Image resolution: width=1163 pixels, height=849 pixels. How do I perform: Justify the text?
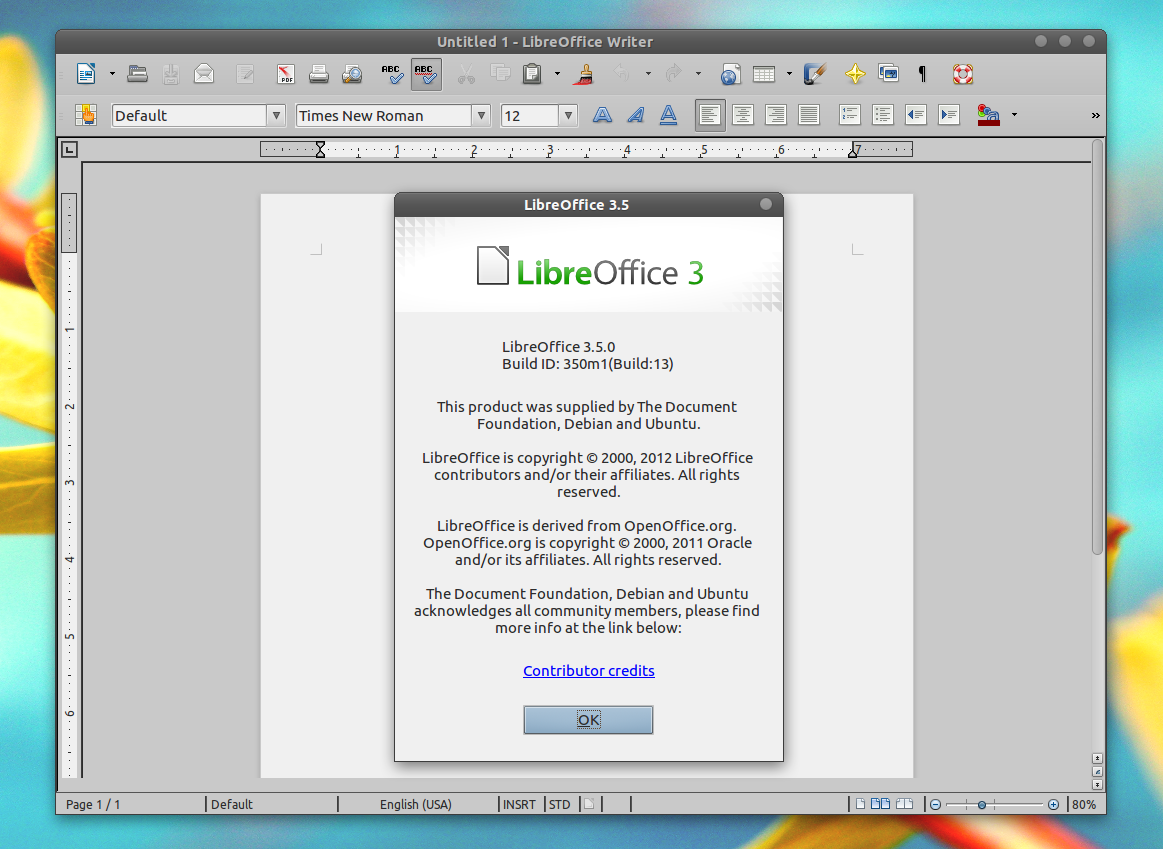pos(808,115)
